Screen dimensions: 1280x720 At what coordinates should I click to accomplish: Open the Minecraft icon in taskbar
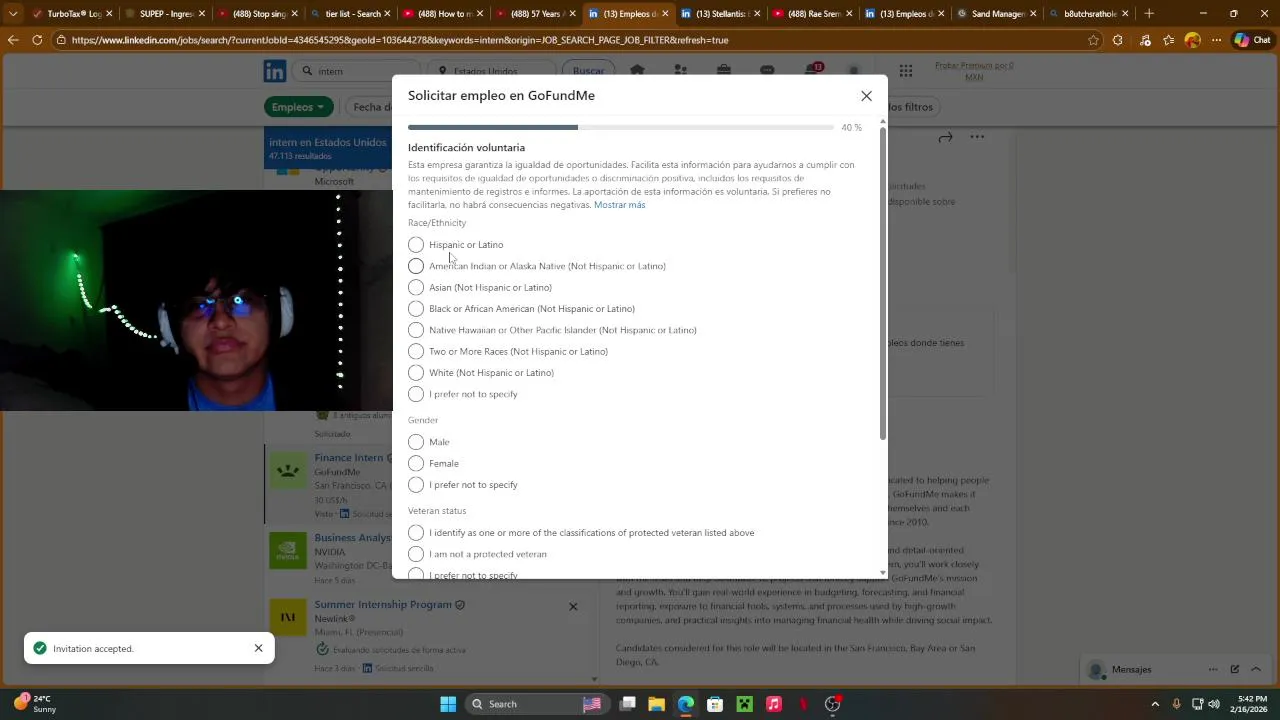click(x=744, y=704)
